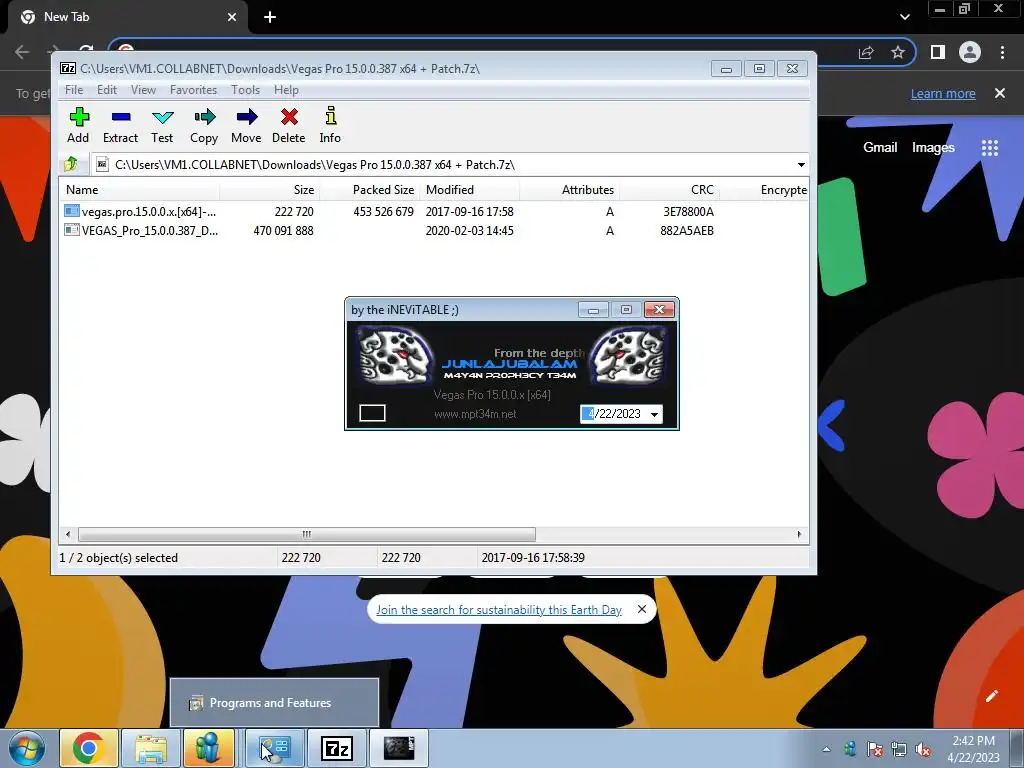Open Windows Explorer from the taskbar
Image resolution: width=1024 pixels, height=768 pixels.
point(151,748)
